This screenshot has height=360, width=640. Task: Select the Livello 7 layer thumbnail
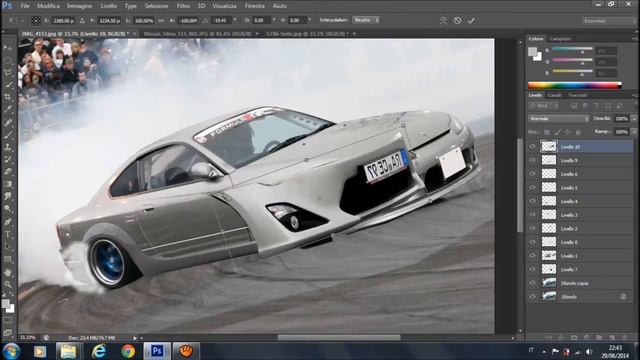[549, 269]
